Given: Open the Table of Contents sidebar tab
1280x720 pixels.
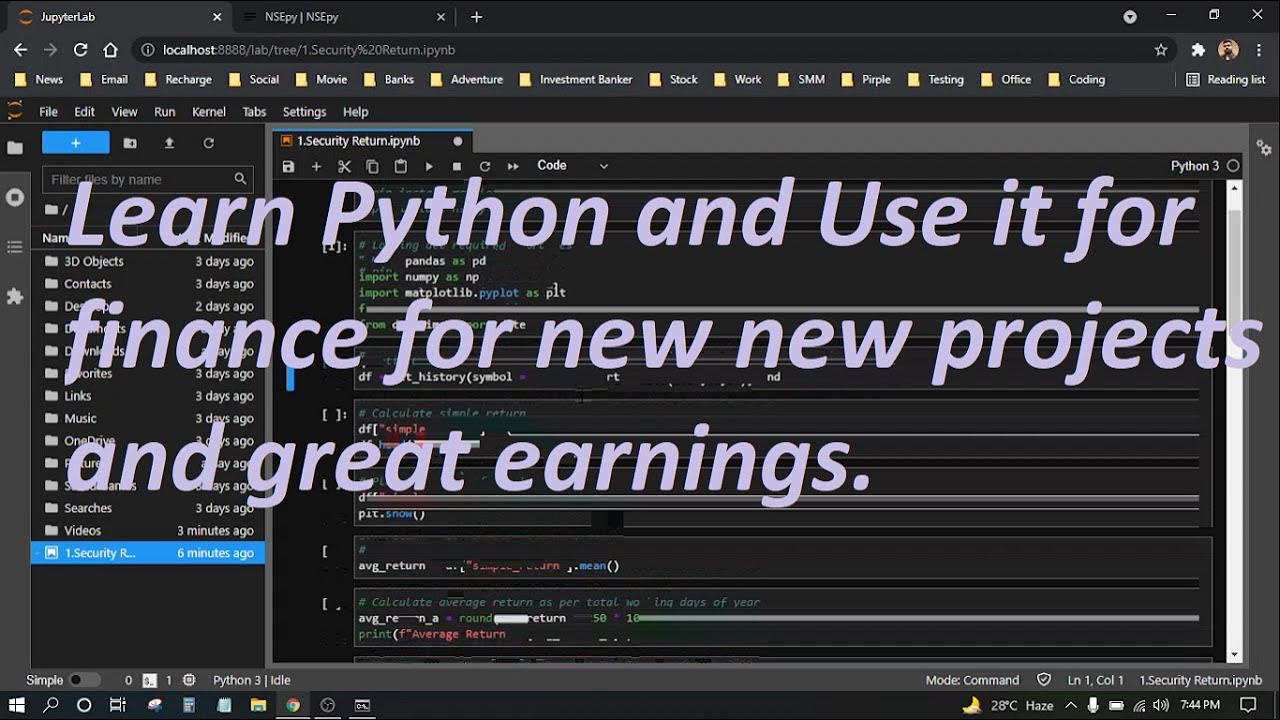Looking at the screenshot, I should point(15,246).
